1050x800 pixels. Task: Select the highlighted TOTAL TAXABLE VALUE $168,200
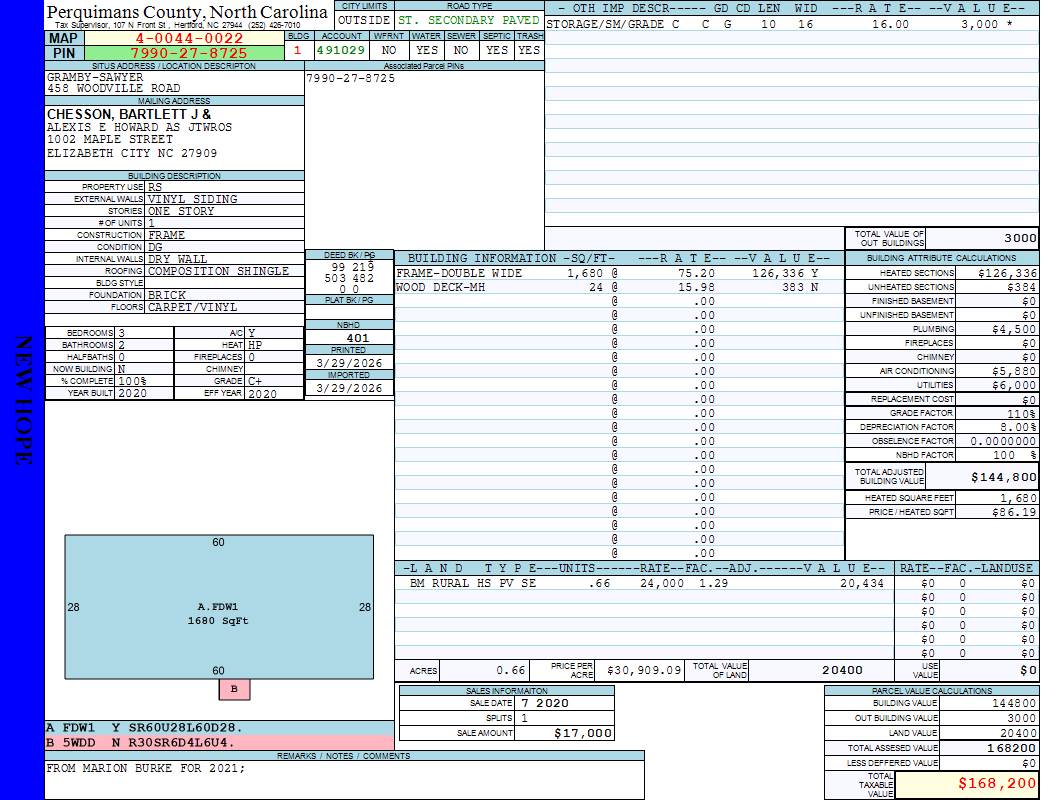click(967, 785)
